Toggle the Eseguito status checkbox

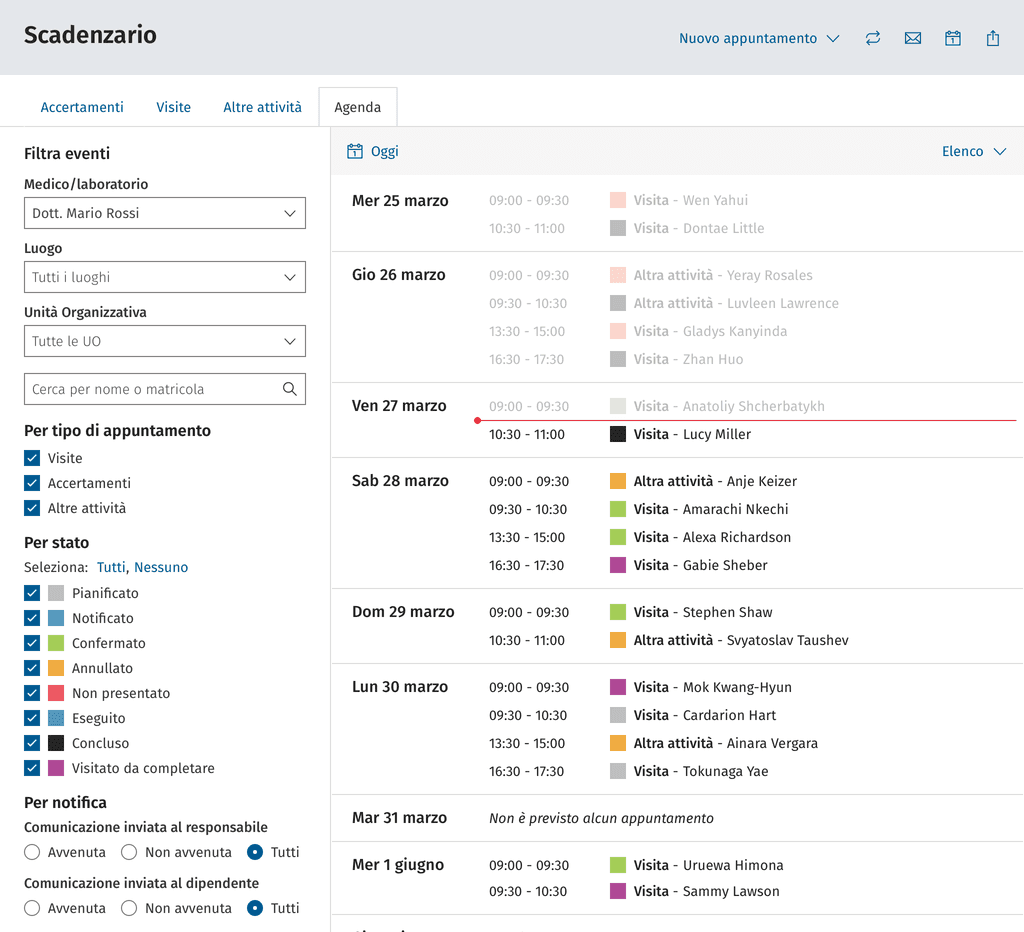click(x=32, y=718)
